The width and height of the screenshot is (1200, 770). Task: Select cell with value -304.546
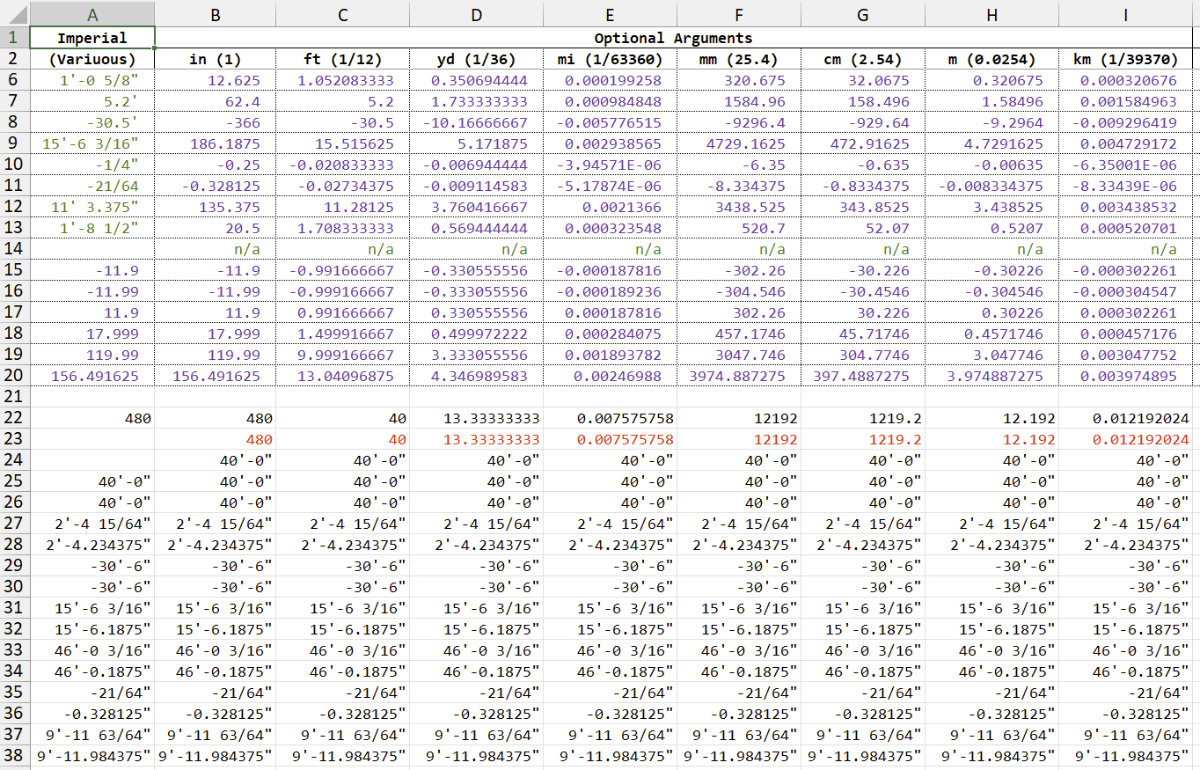click(x=738, y=291)
